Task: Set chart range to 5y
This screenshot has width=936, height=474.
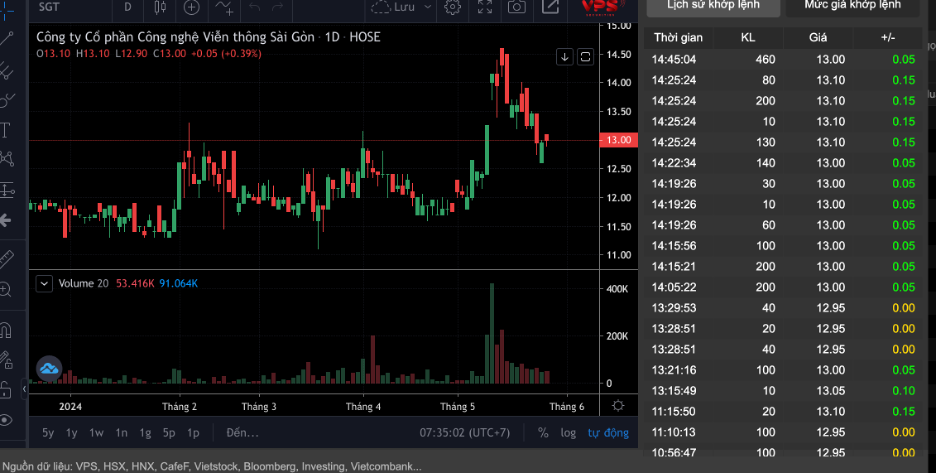Action: pyautogui.click(x=48, y=433)
